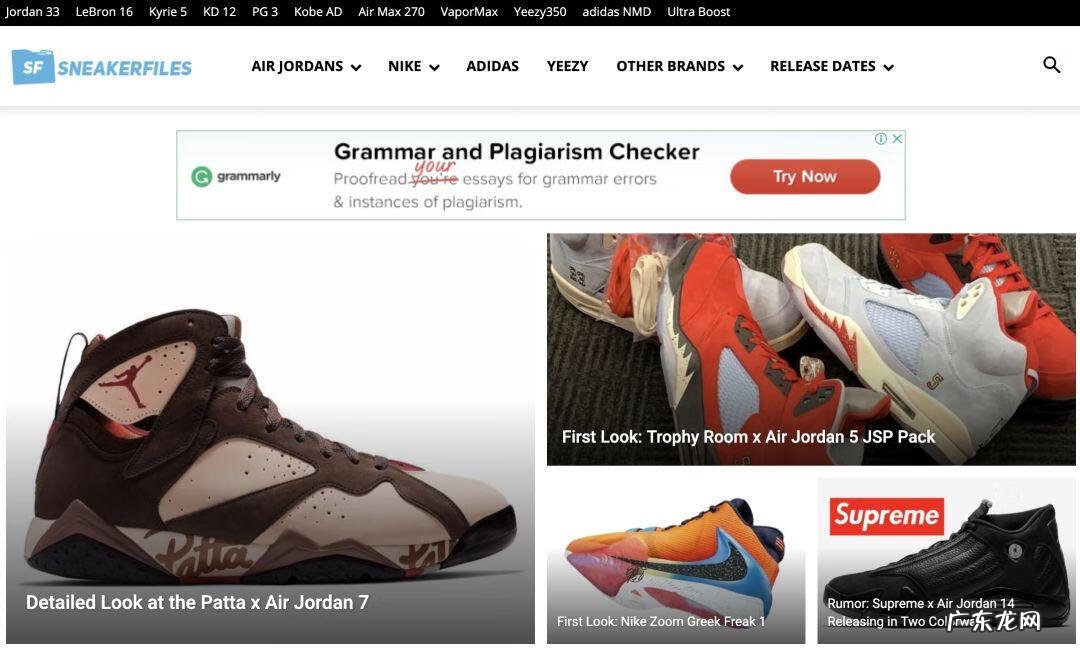The image size is (1080, 650).
Task: Open the LeBron 16 top link
Action: click(104, 12)
